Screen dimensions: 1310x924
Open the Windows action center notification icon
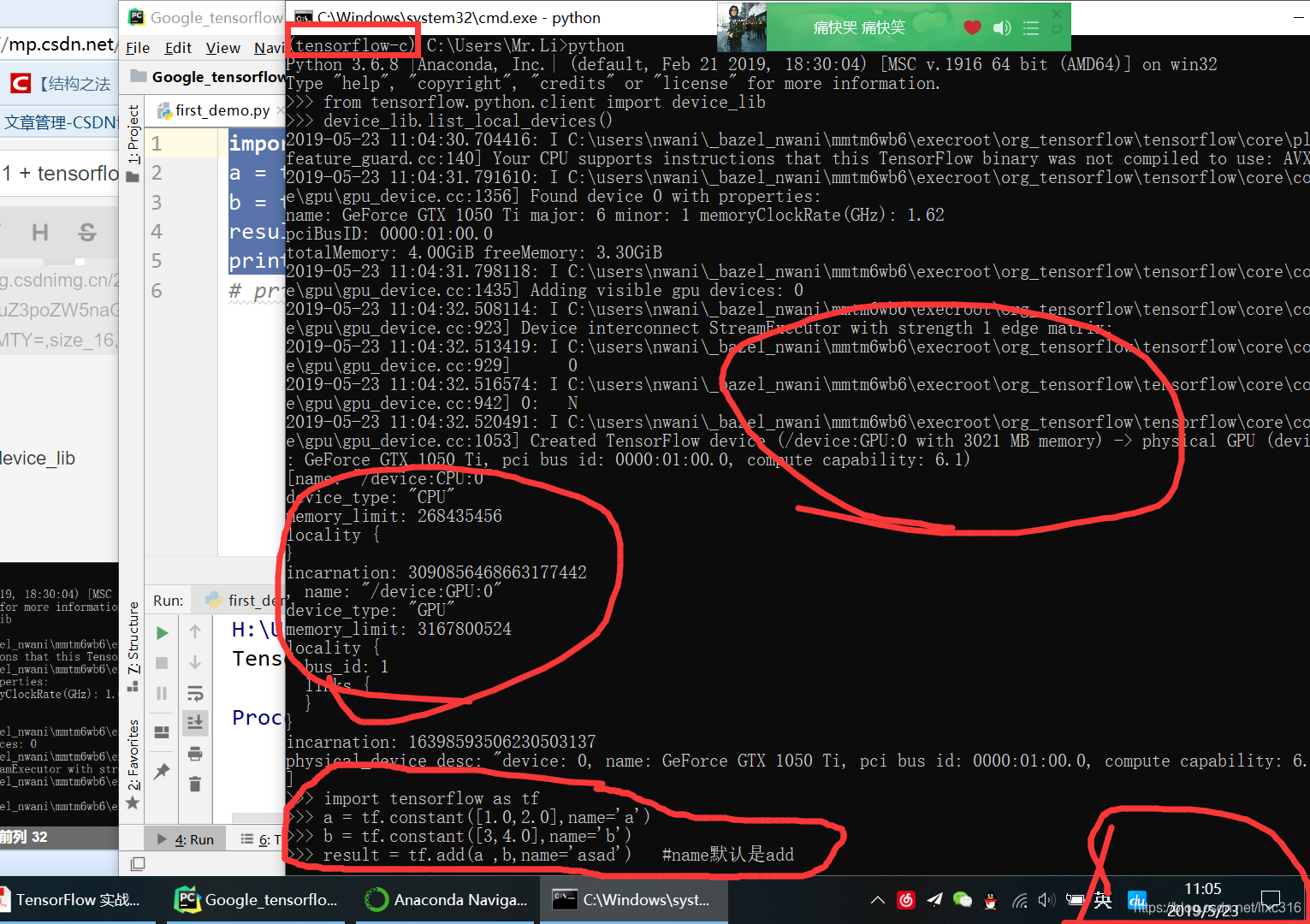pos(1271,900)
